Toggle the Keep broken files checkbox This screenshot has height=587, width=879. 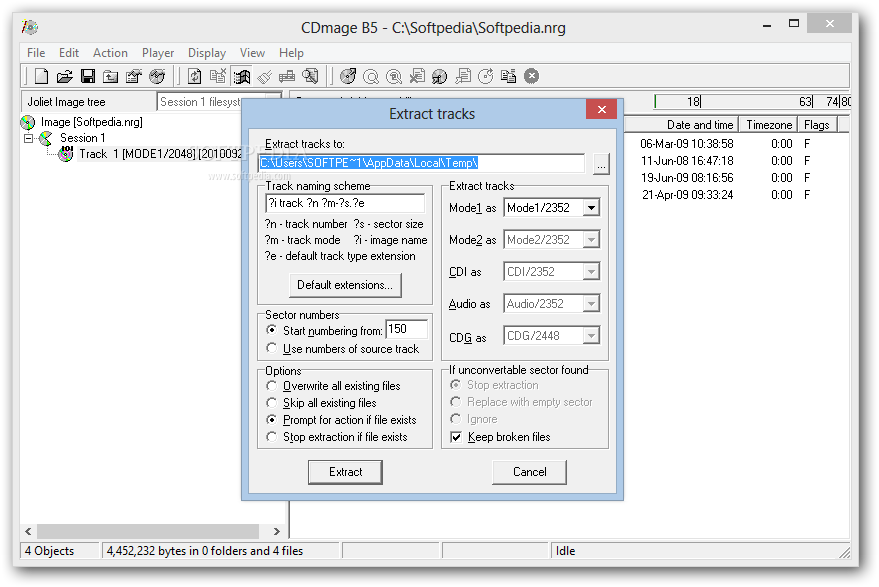coord(456,437)
